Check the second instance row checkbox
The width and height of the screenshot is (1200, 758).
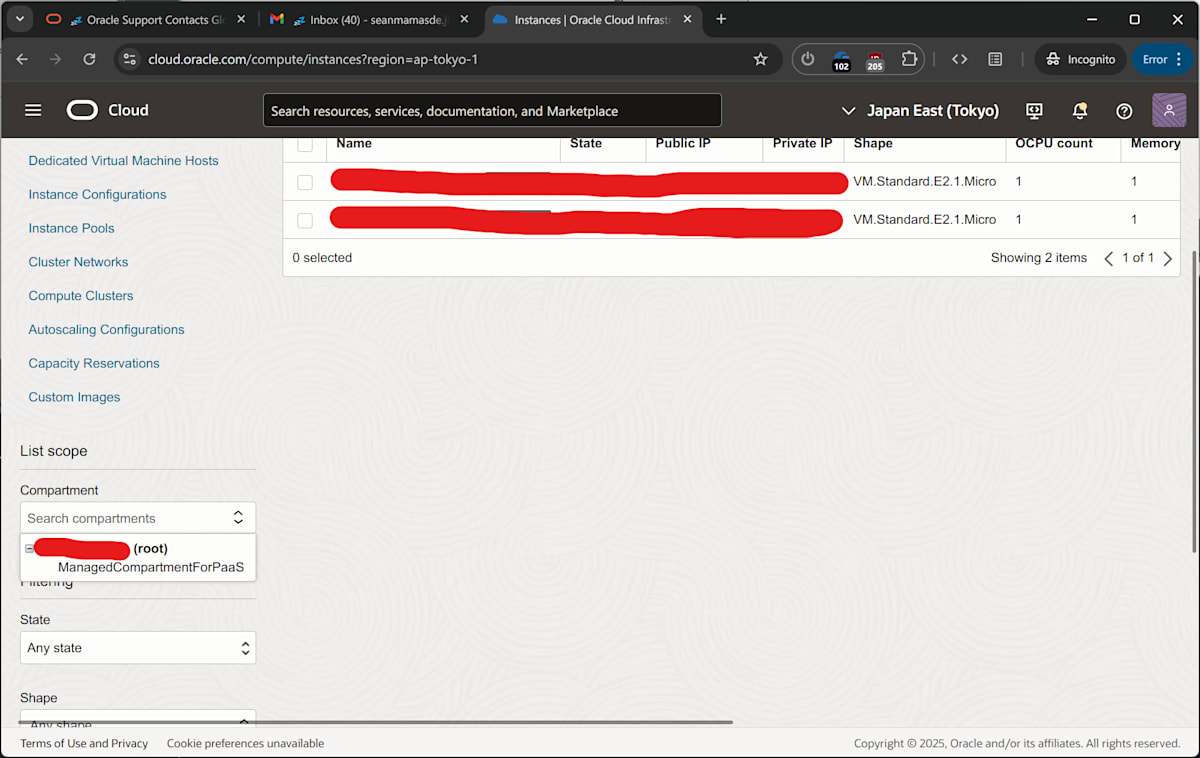click(305, 220)
